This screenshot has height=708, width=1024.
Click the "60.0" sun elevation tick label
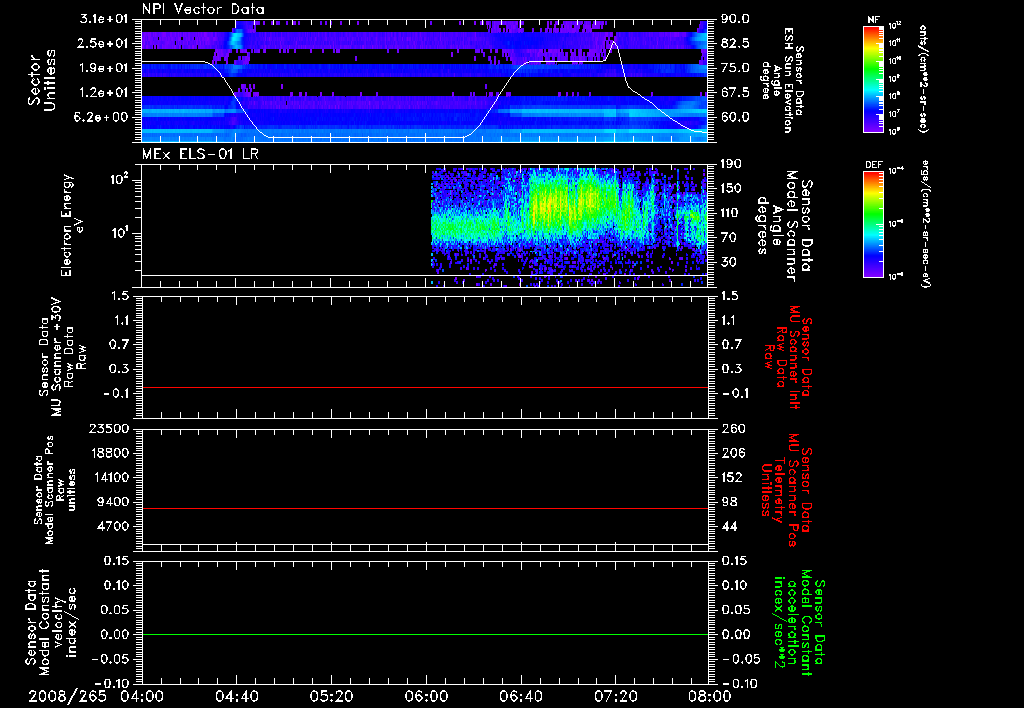pos(735,117)
